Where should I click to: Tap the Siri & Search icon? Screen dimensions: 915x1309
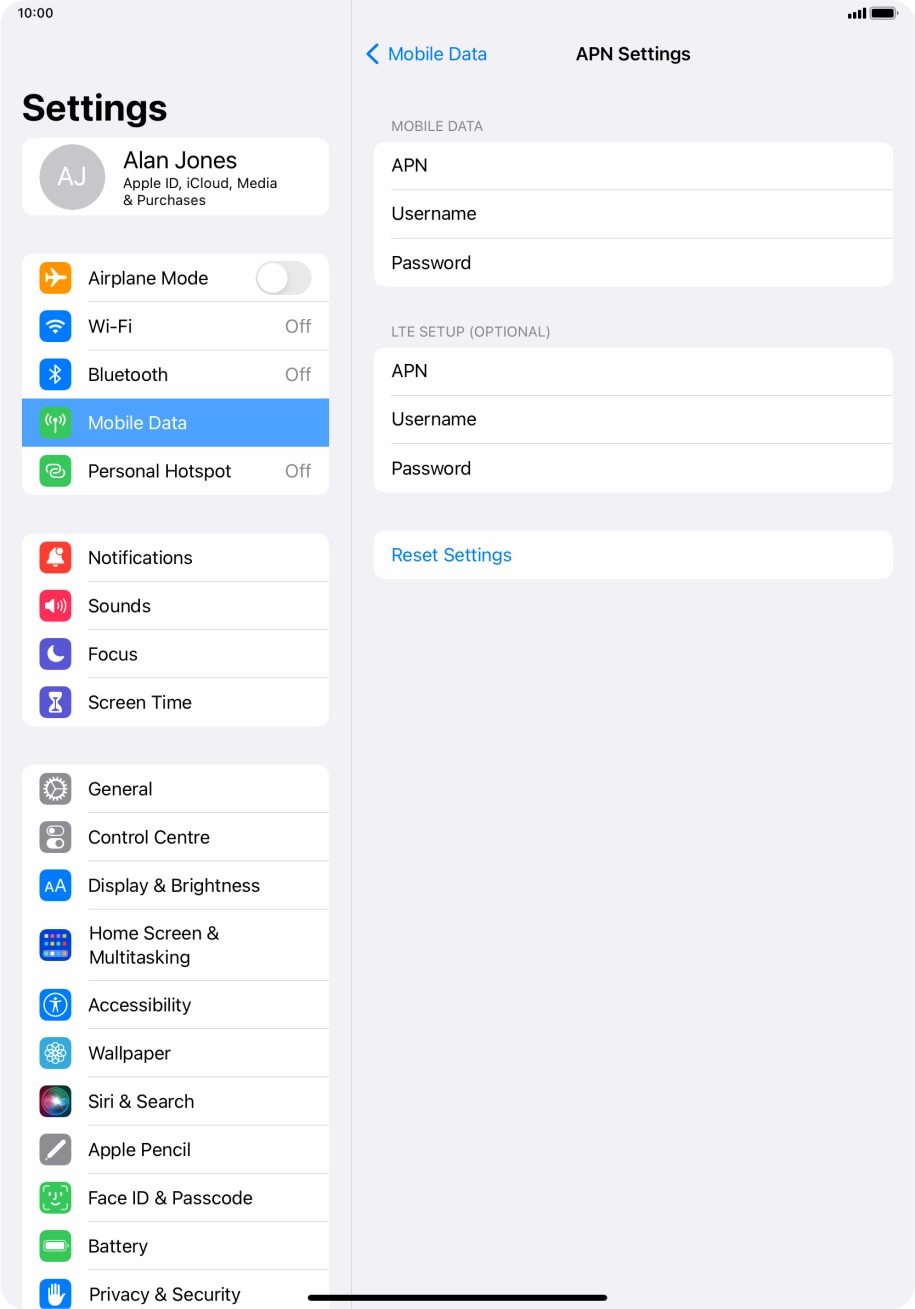click(x=55, y=1101)
